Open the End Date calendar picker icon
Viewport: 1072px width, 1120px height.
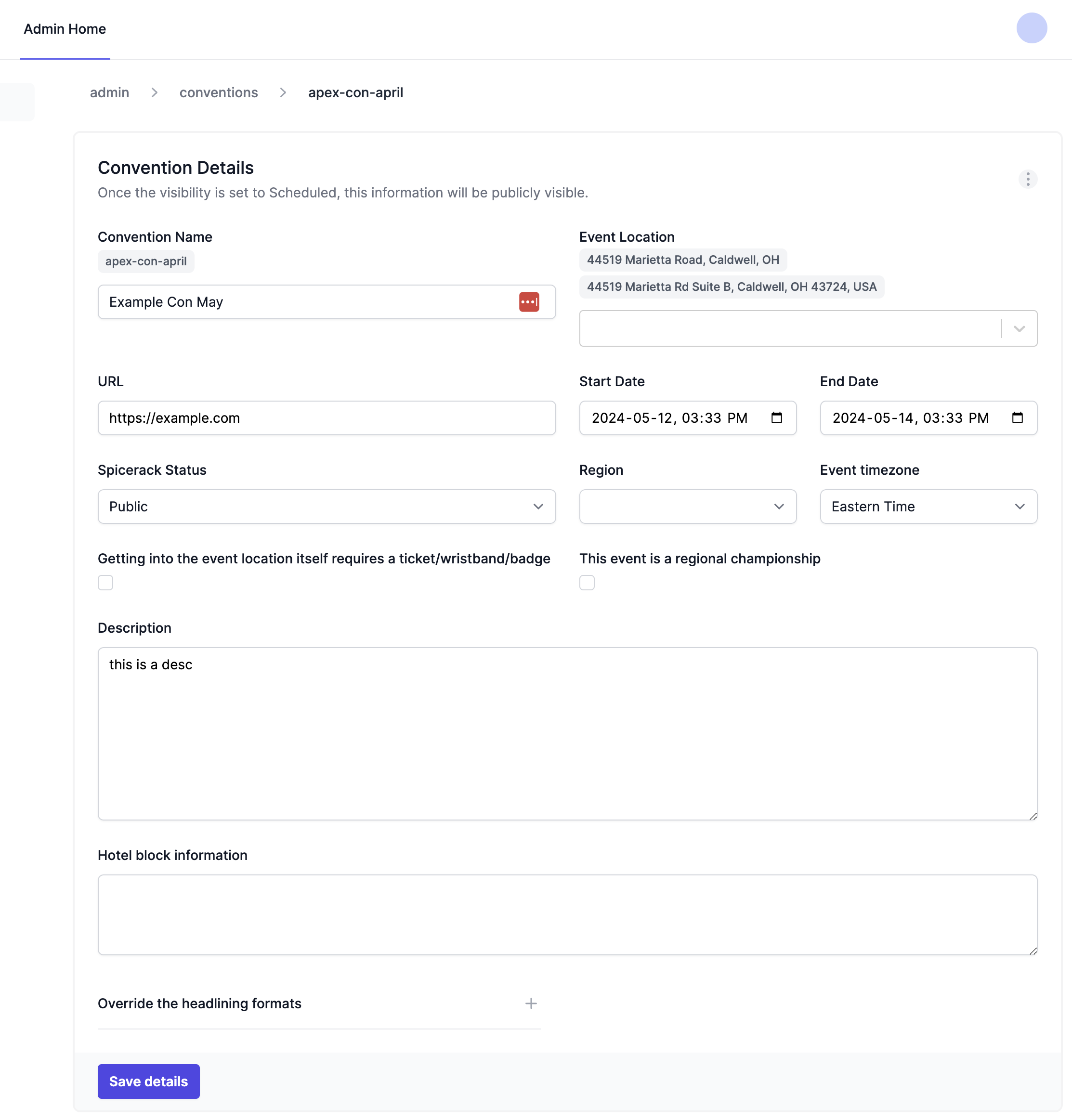1017,418
